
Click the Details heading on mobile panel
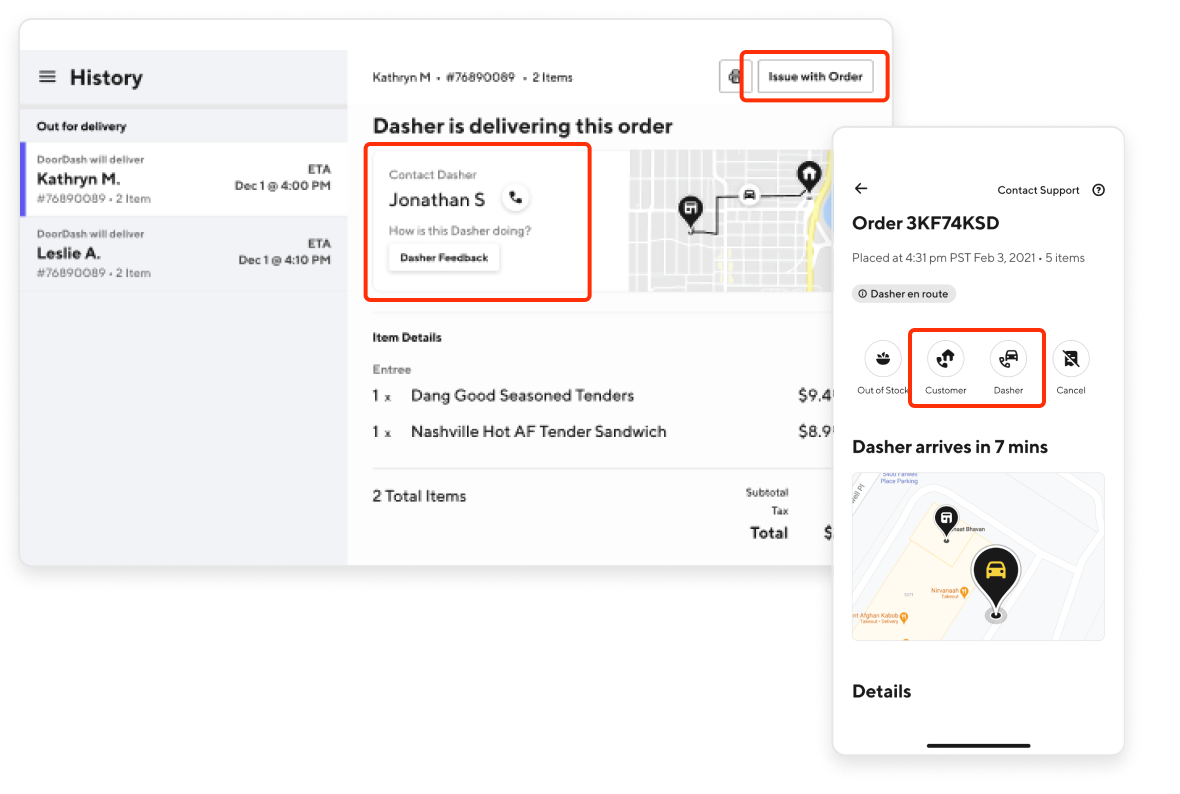point(881,692)
